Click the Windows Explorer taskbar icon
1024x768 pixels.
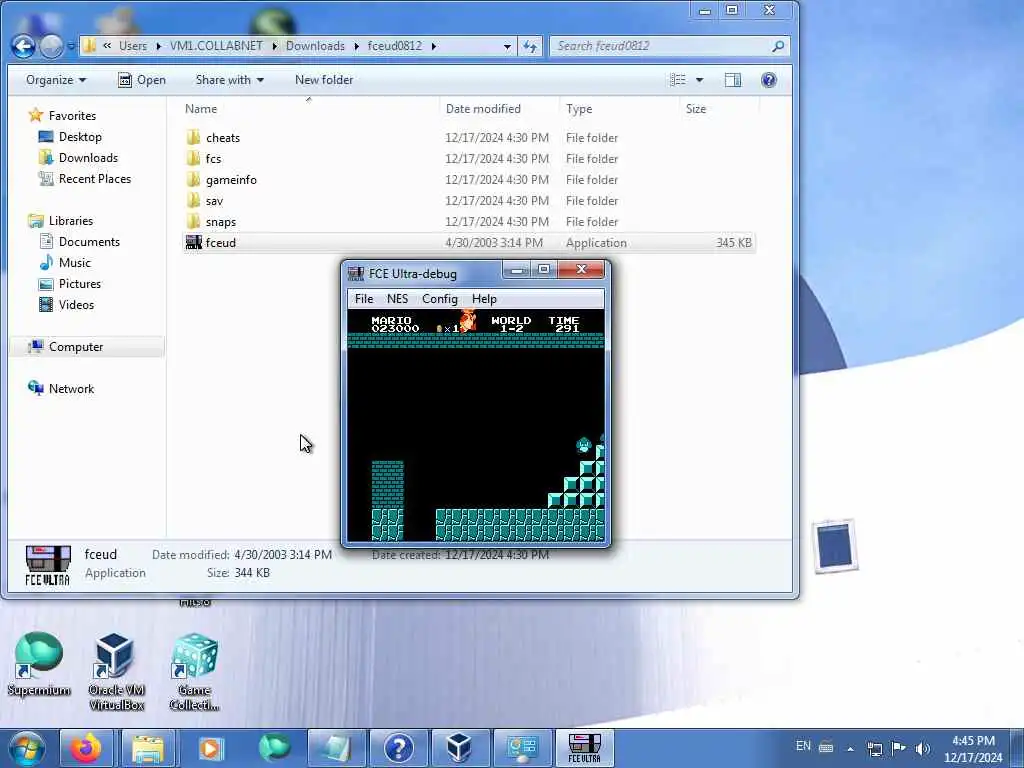click(148, 748)
